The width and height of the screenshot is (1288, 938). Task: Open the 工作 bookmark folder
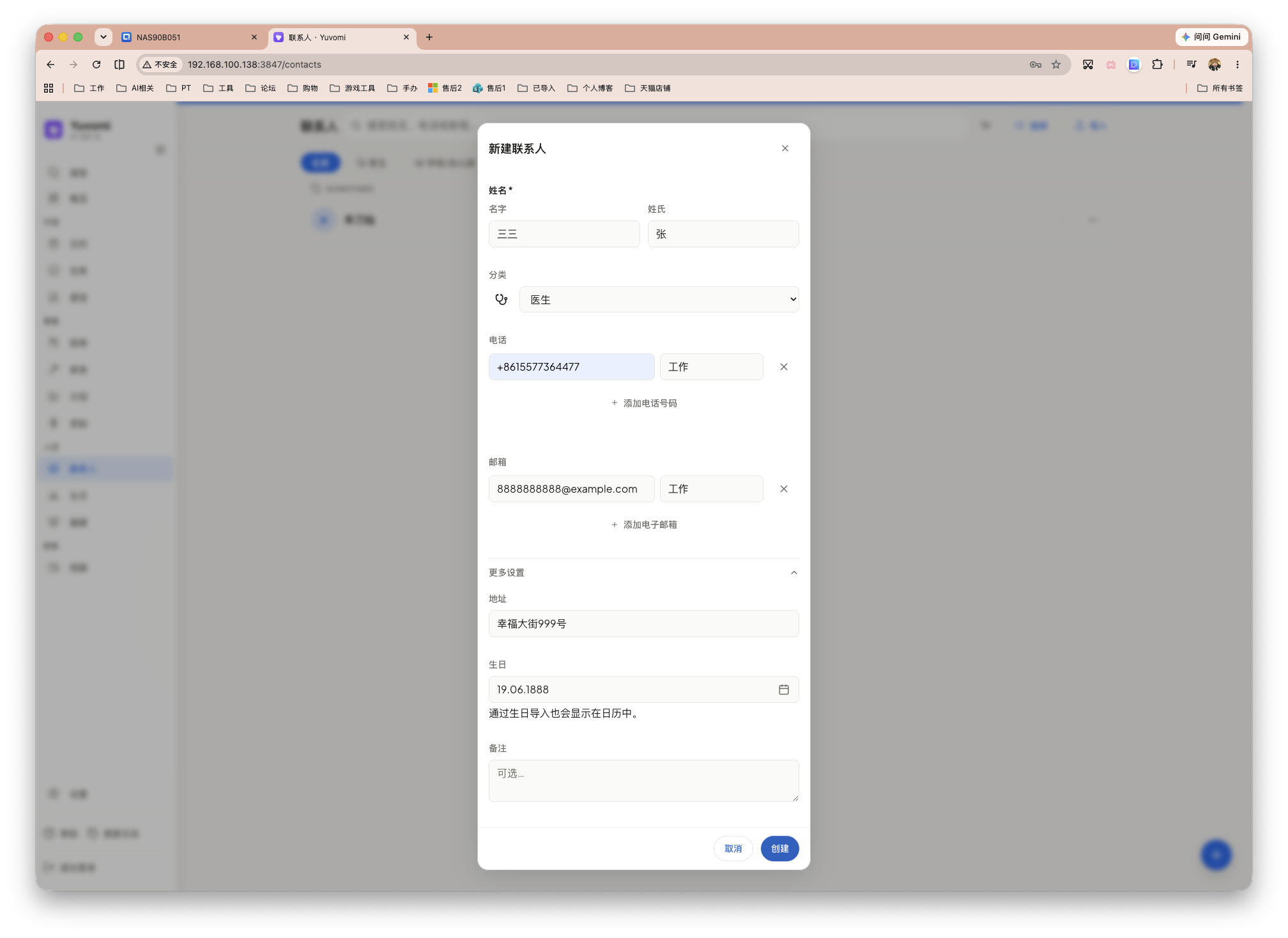[x=89, y=88]
